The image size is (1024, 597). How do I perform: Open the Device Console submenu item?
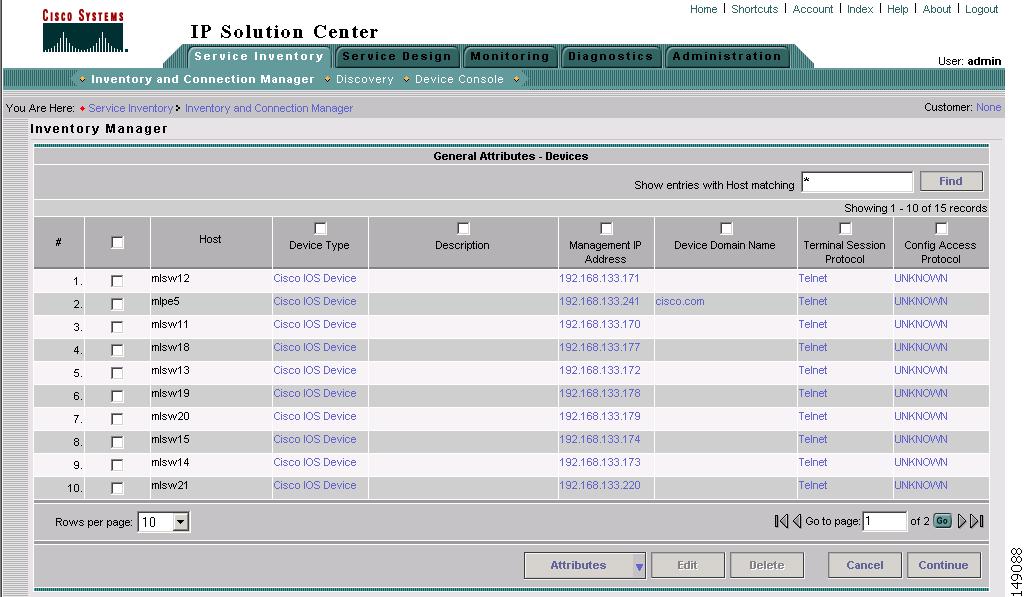459,79
